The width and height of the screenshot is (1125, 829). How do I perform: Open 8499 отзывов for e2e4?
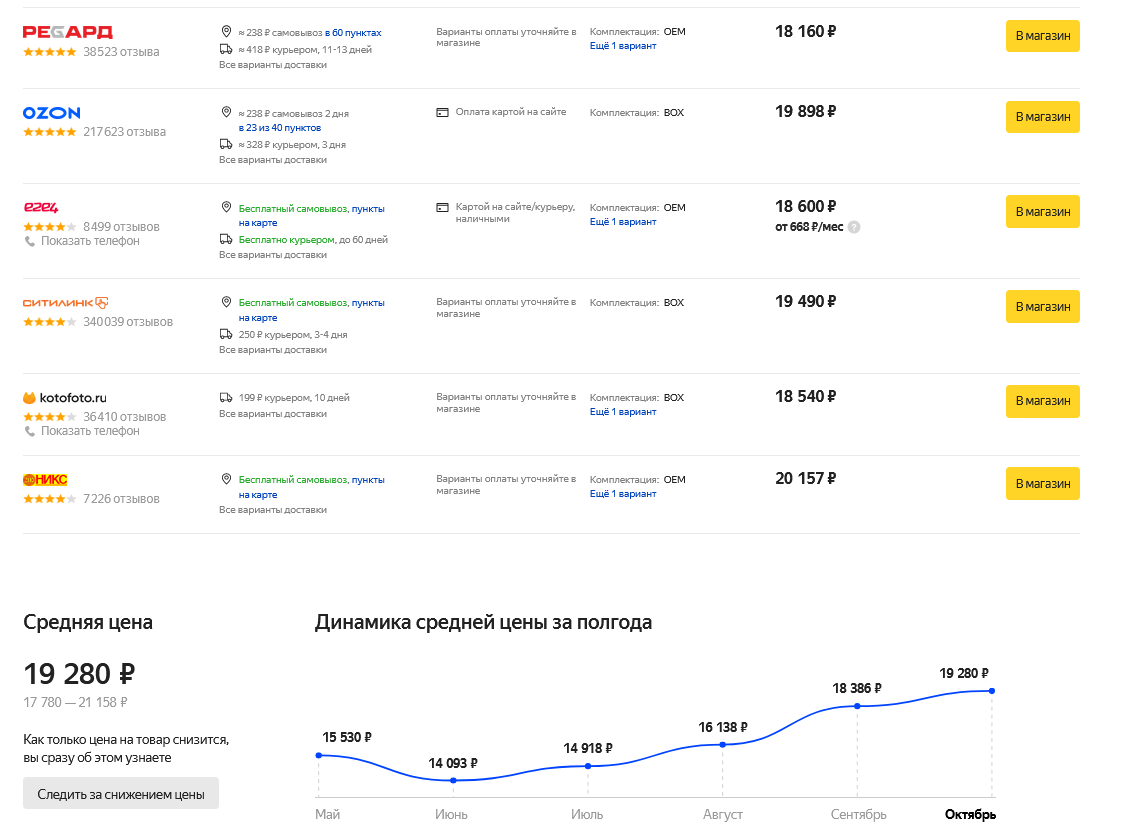[121, 227]
